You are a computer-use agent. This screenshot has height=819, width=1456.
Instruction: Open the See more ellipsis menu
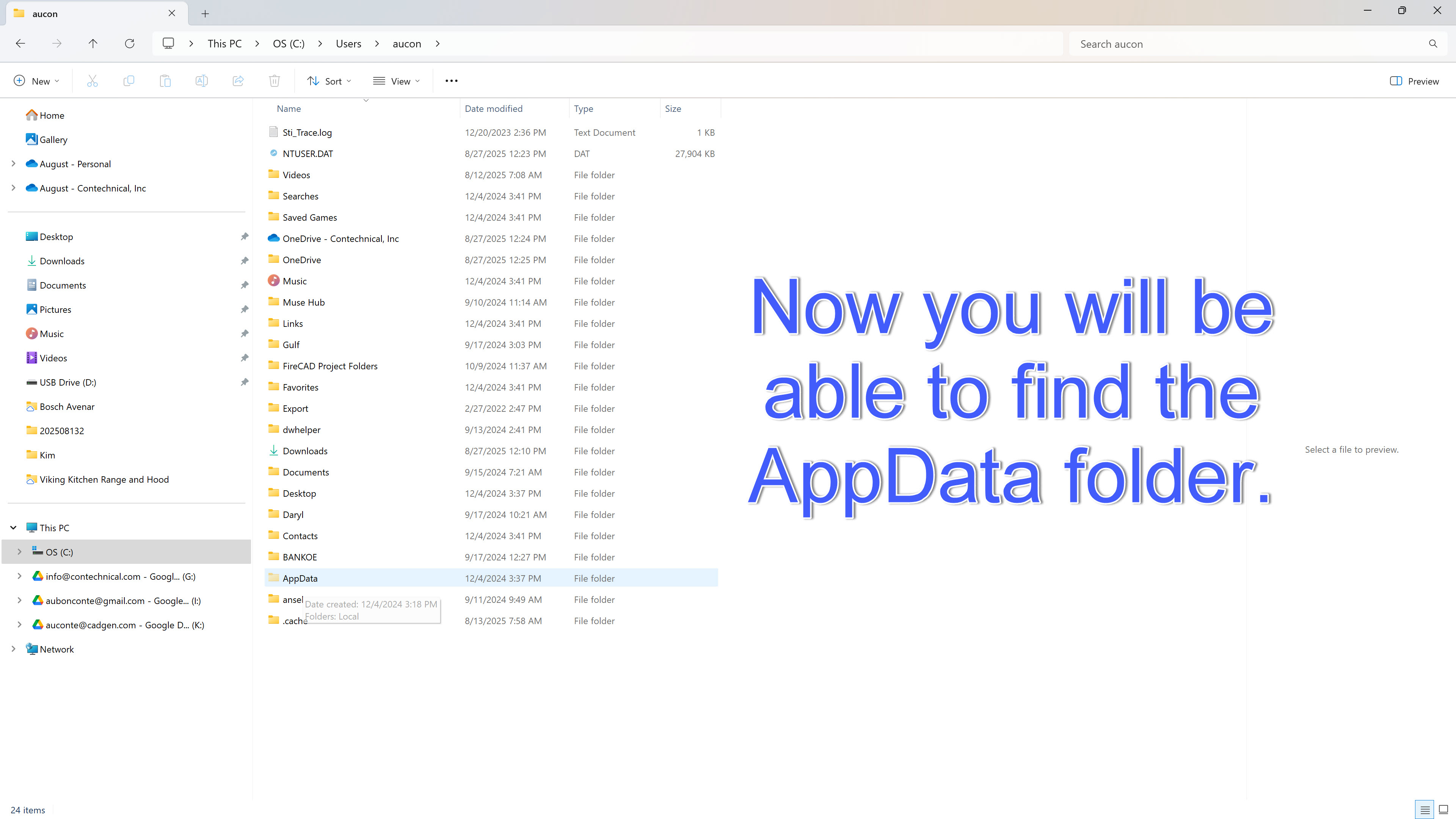pos(451,81)
